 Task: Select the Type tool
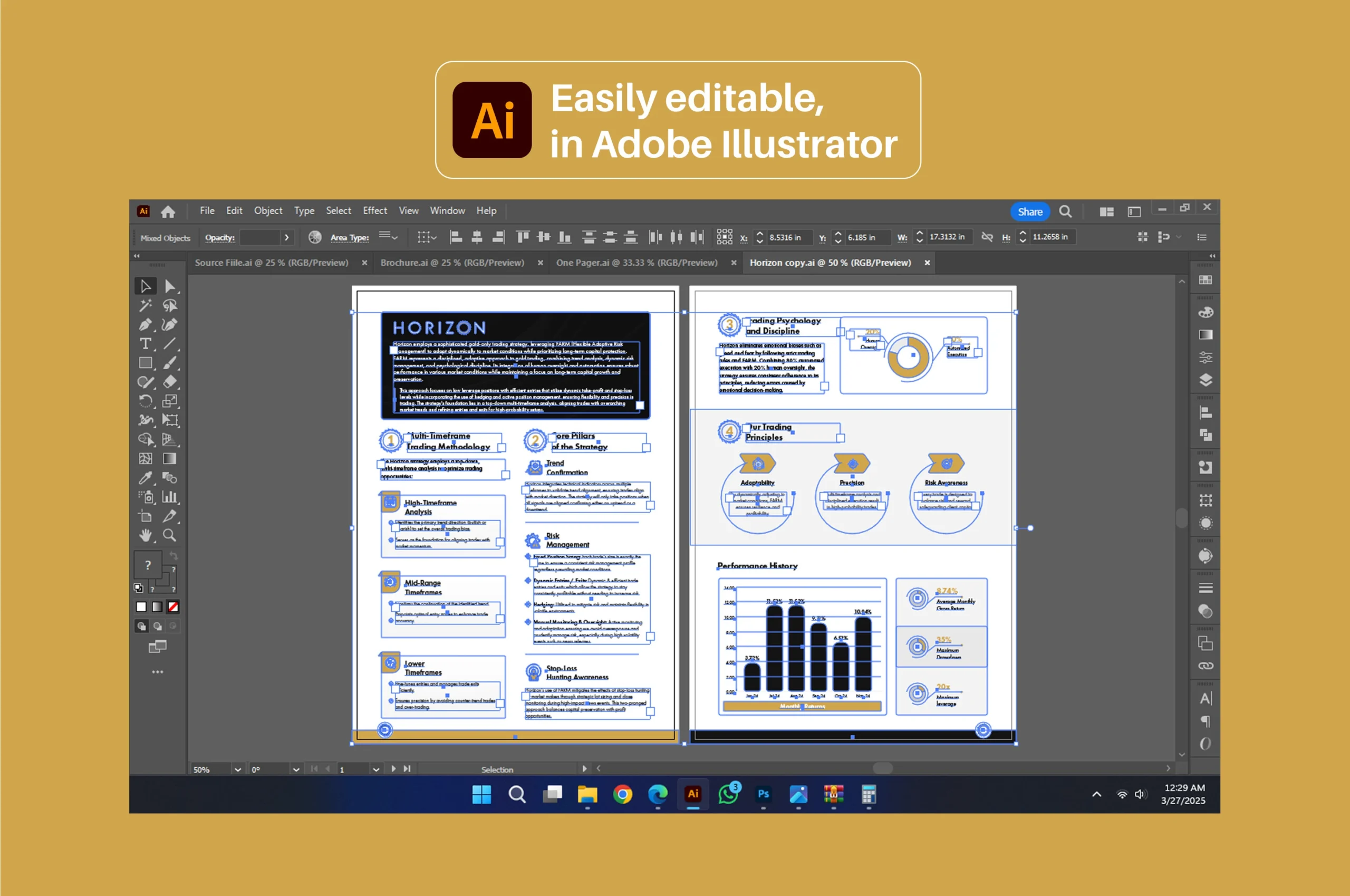pos(145,343)
